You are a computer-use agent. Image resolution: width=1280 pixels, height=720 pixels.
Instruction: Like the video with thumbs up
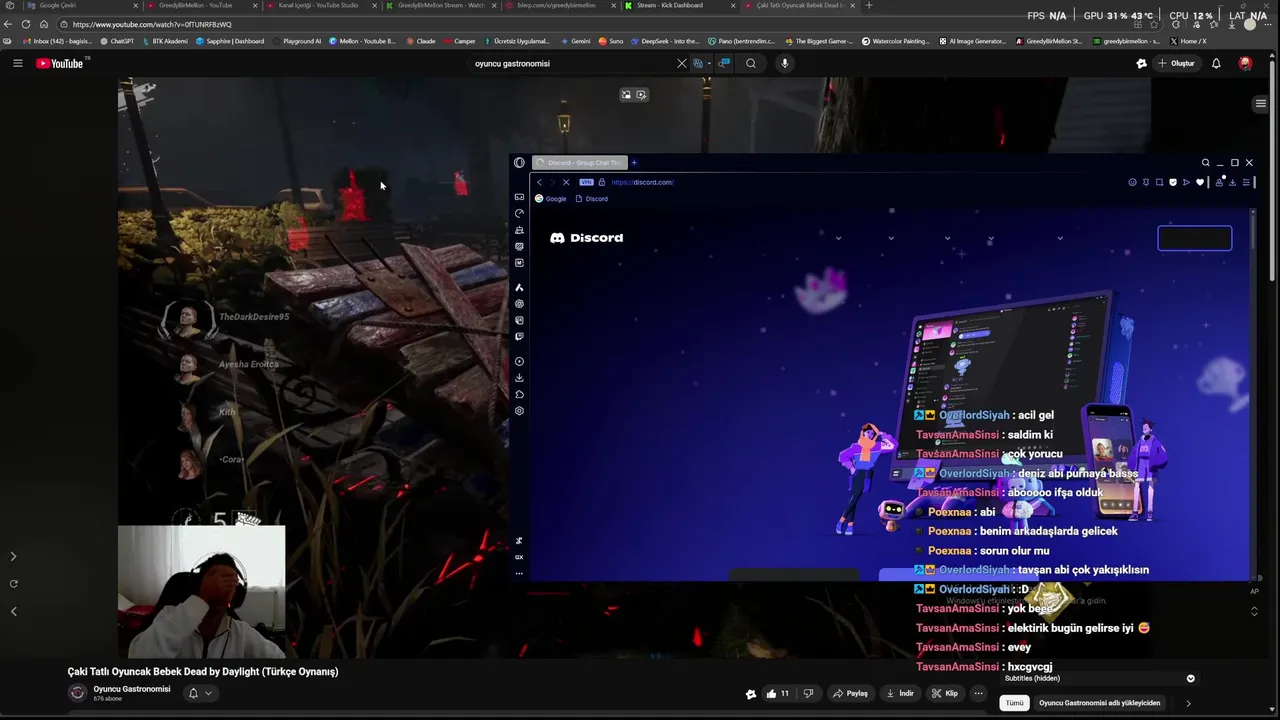(x=777, y=693)
